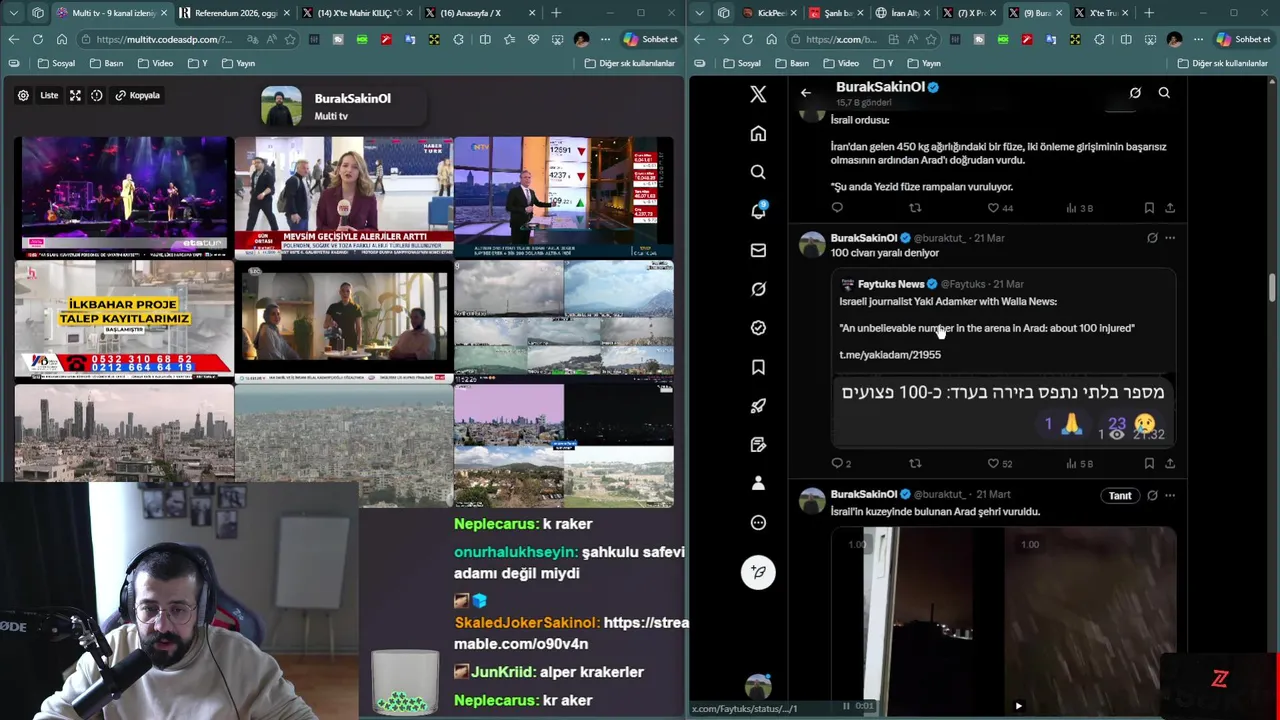Expand Video bookmark folder in left browser
The height and width of the screenshot is (720, 1280).
[x=155, y=63]
